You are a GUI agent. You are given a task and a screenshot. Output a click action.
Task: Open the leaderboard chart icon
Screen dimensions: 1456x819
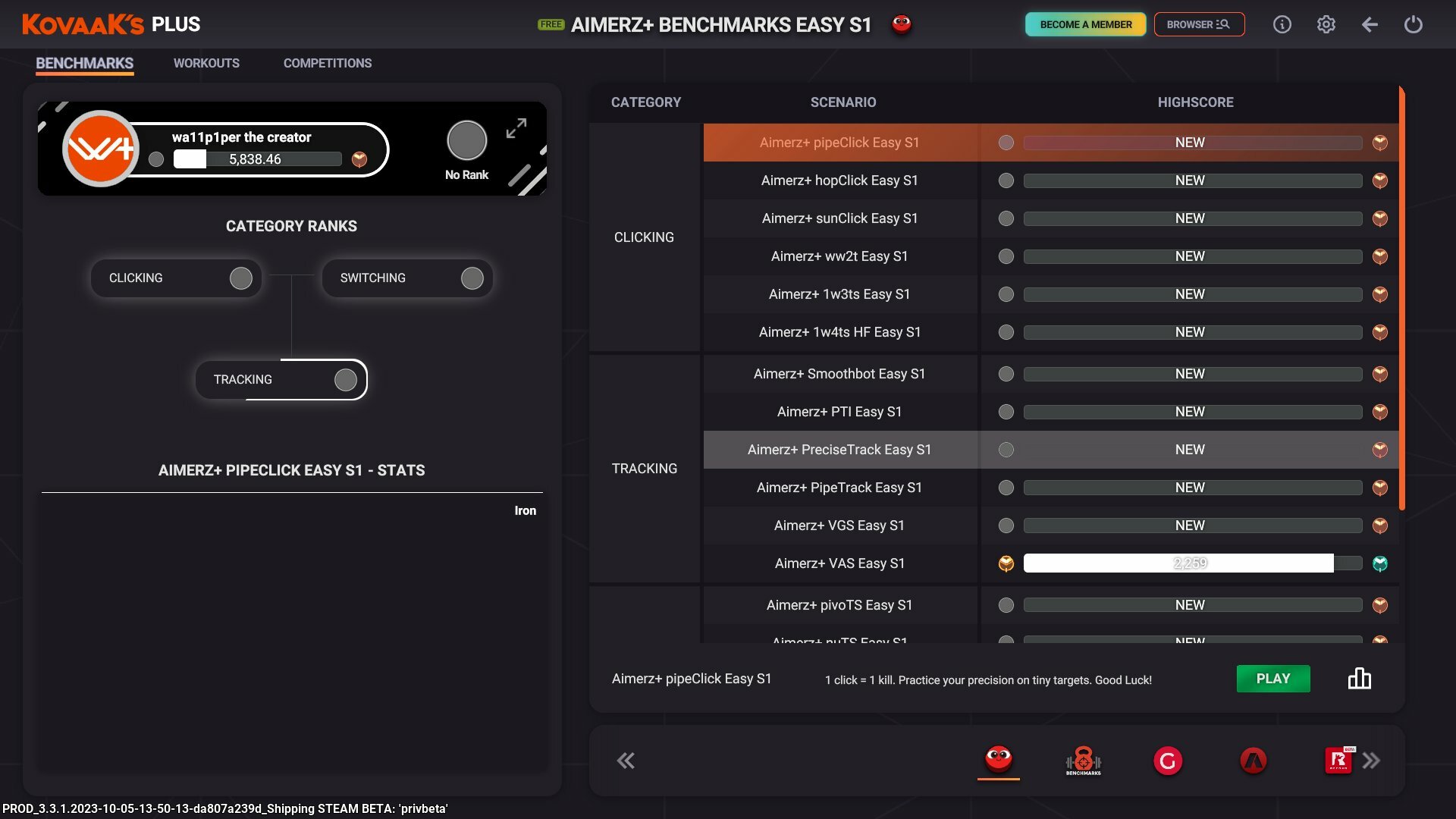[1359, 679]
